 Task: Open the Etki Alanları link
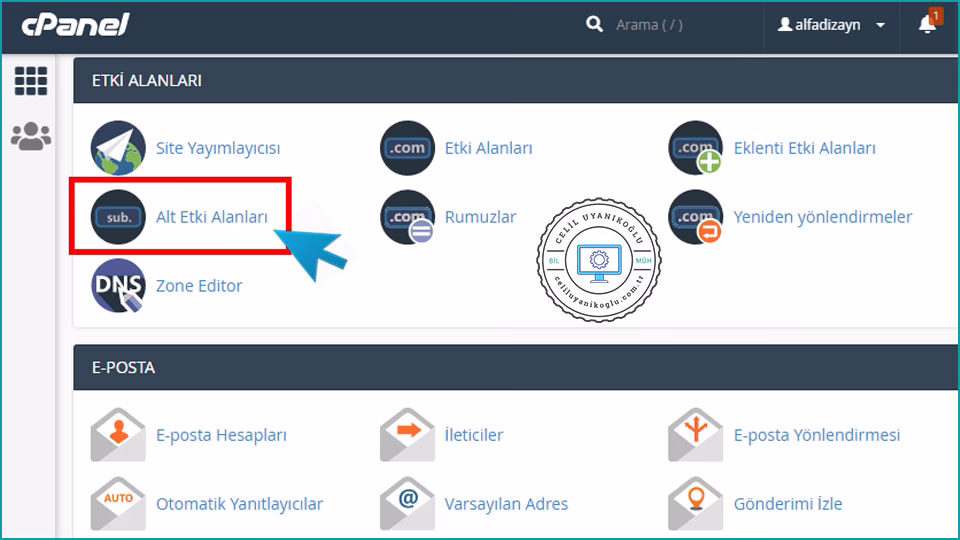tap(489, 148)
